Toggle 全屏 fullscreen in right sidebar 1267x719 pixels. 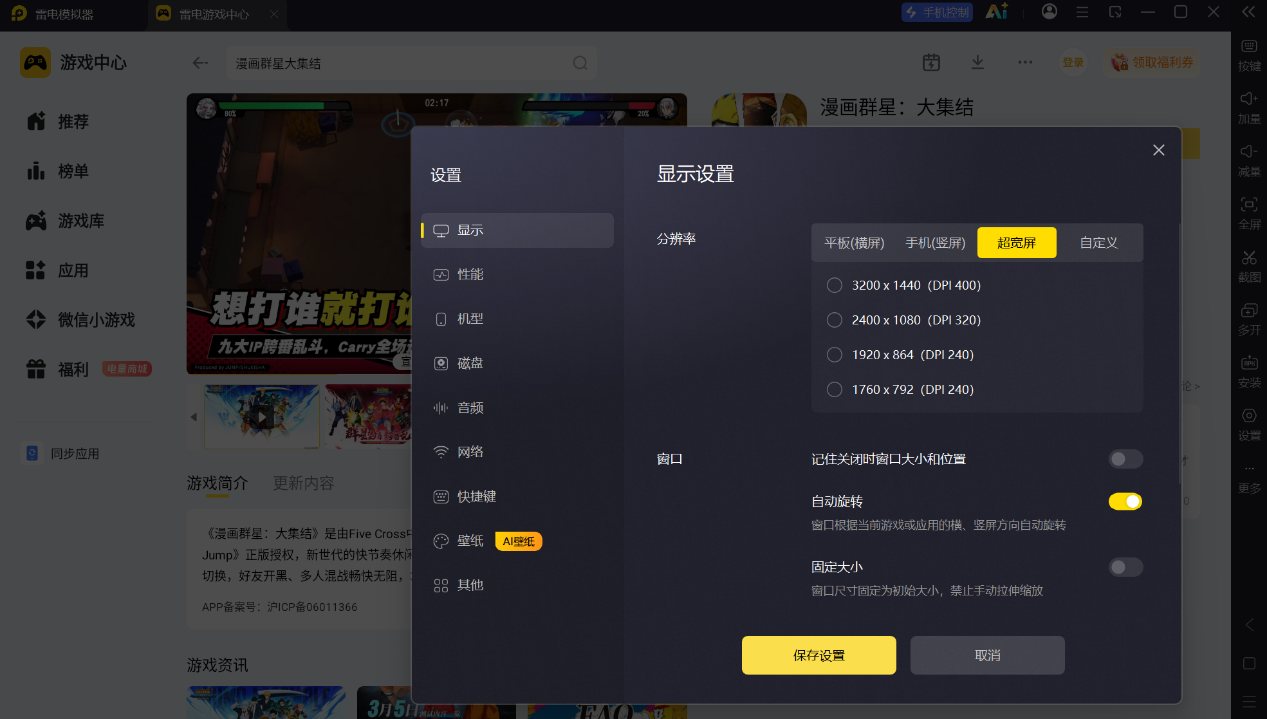coord(1249,214)
